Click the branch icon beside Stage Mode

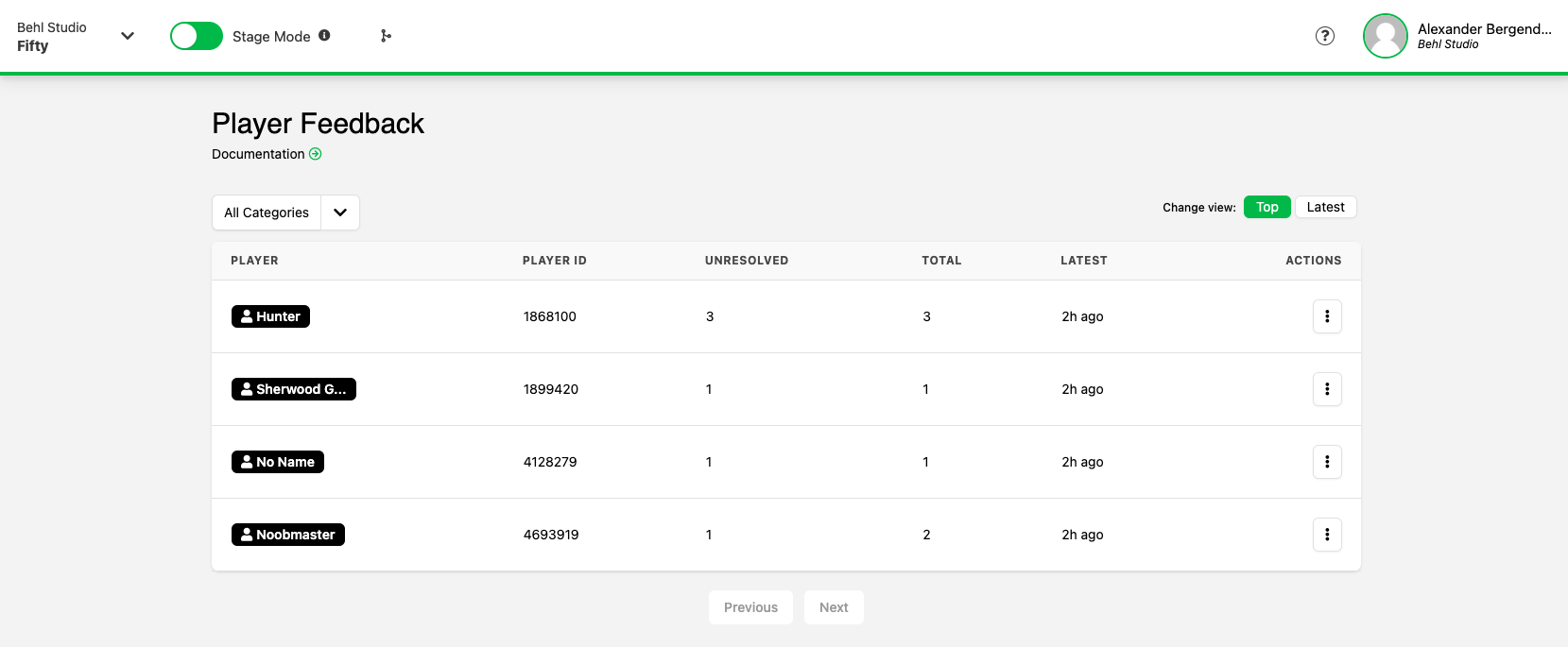(x=386, y=36)
